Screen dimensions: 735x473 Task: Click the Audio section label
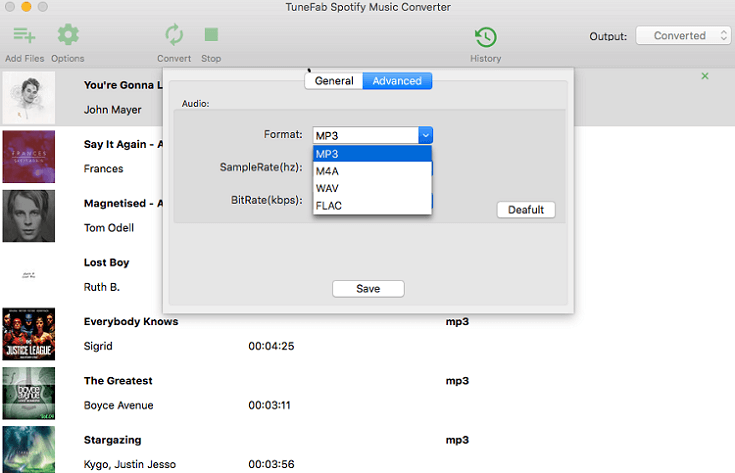pos(195,104)
